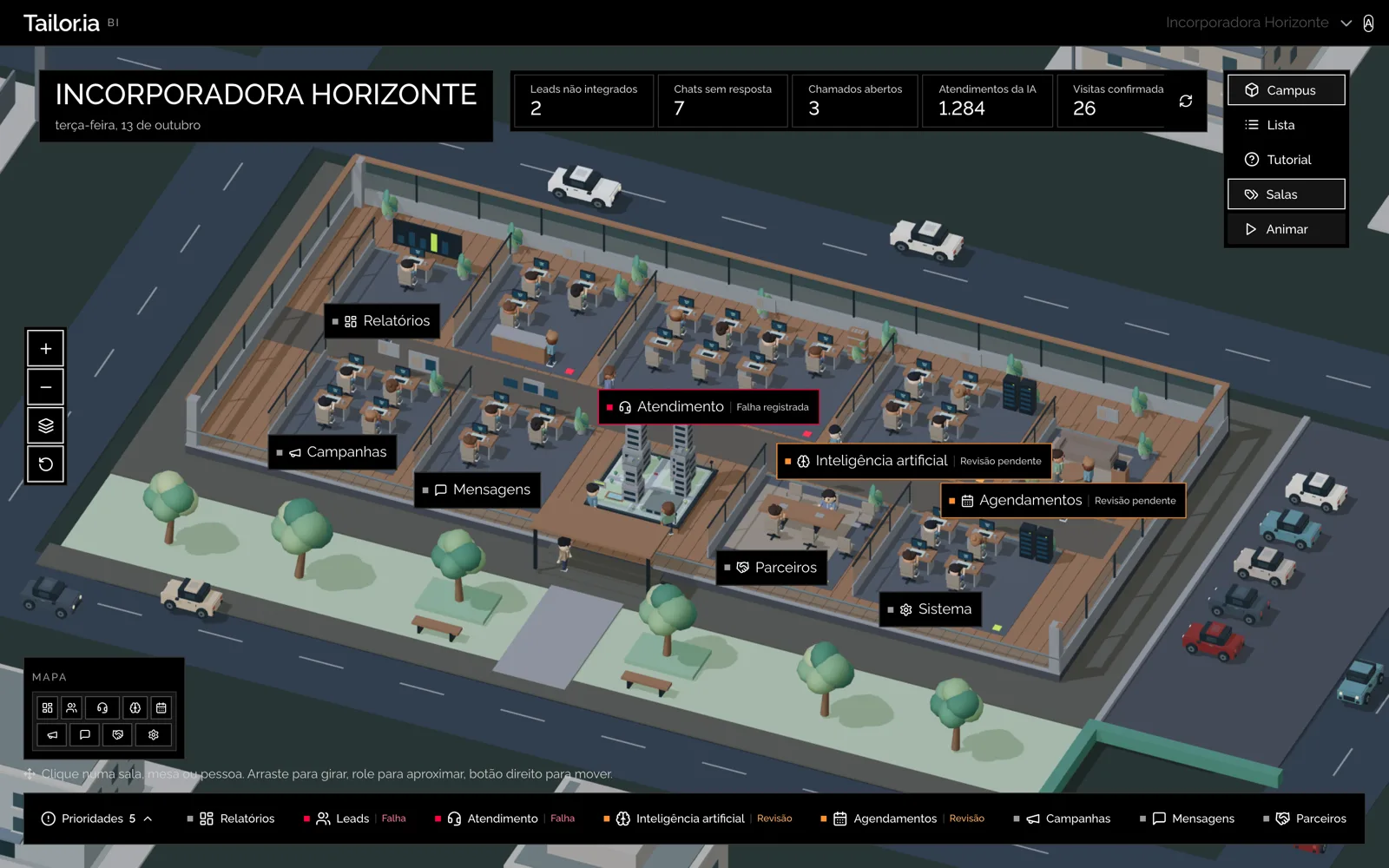Open the Tutorial option

click(1287, 160)
